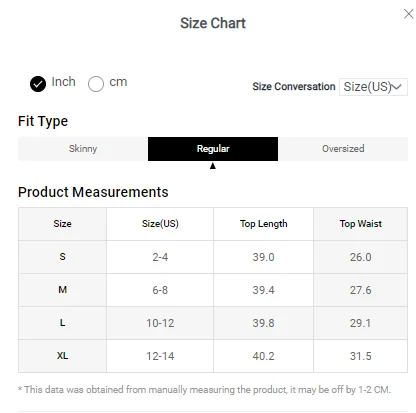The image size is (416, 413).
Task: Click the Size column header
Action: [62, 224]
